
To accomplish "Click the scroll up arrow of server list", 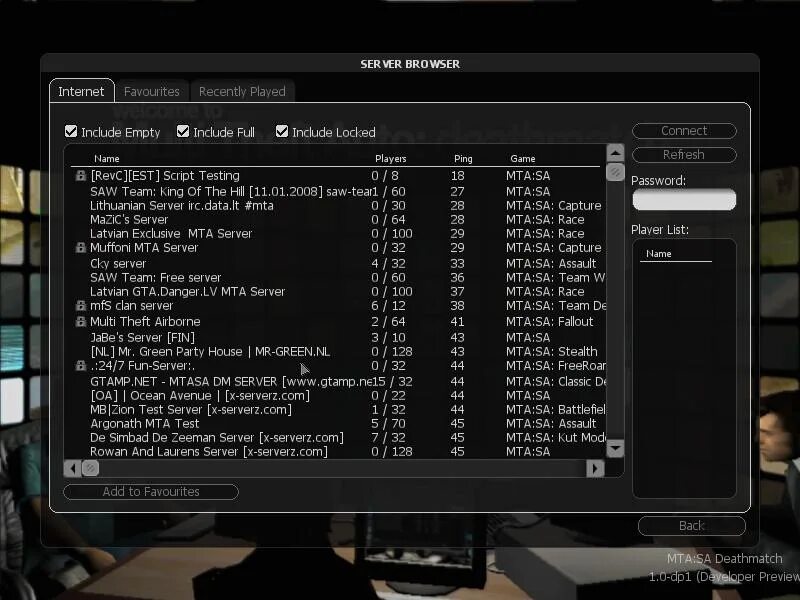I will pos(615,153).
